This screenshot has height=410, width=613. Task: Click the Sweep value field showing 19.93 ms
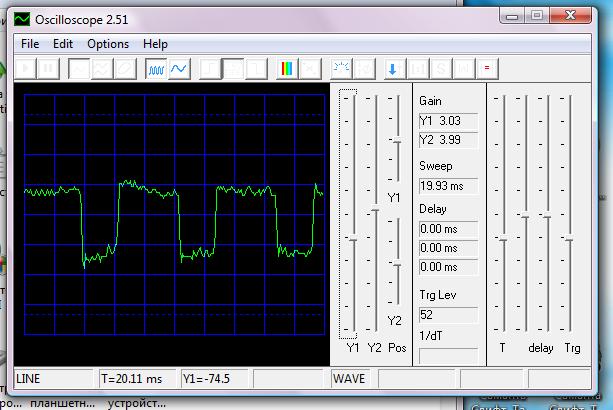447,185
